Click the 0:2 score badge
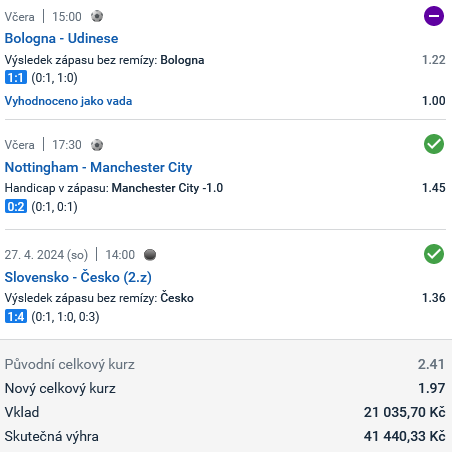 tap(16, 207)
